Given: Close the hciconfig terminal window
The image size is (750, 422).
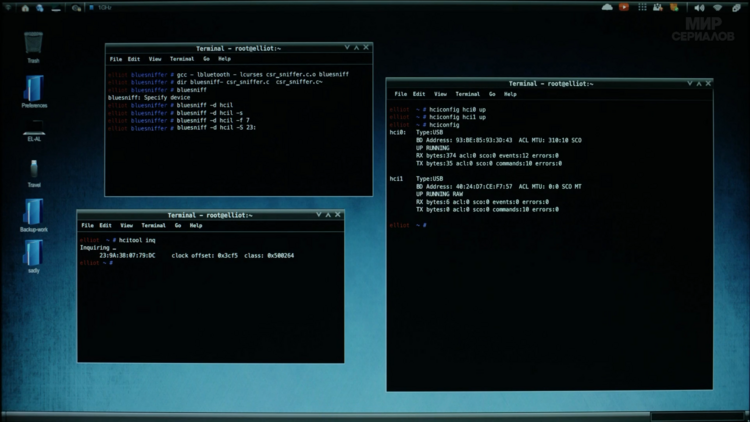Looking at the screenshot, I should [708, 83].
